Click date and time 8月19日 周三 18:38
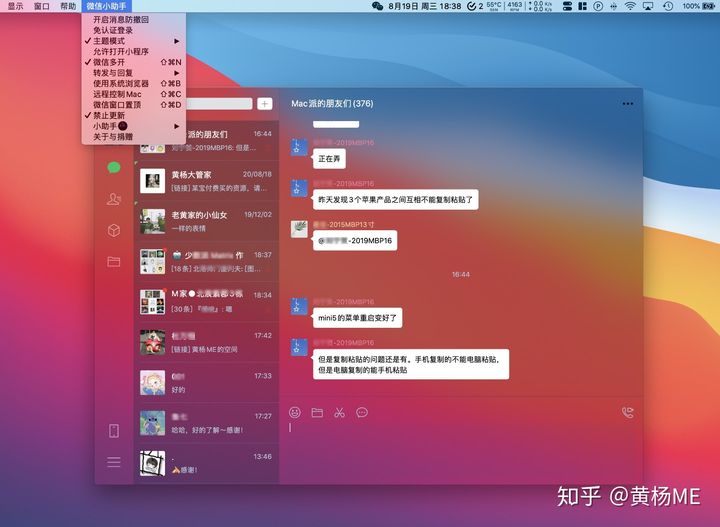 [x=425, y=6]
